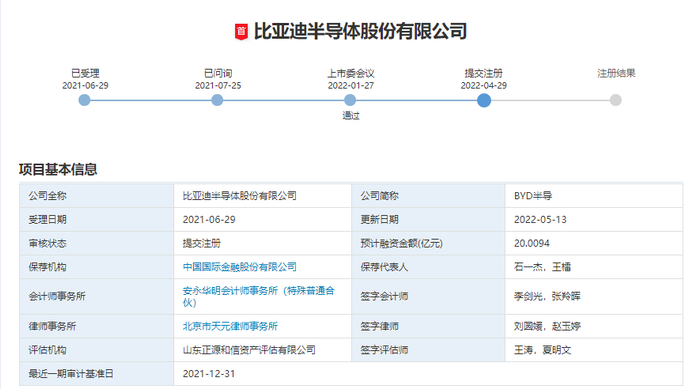Click the 2022-01-27 date under 上市委会议
This screenshot has width=700, height=389.
click(x=351, y=86)
